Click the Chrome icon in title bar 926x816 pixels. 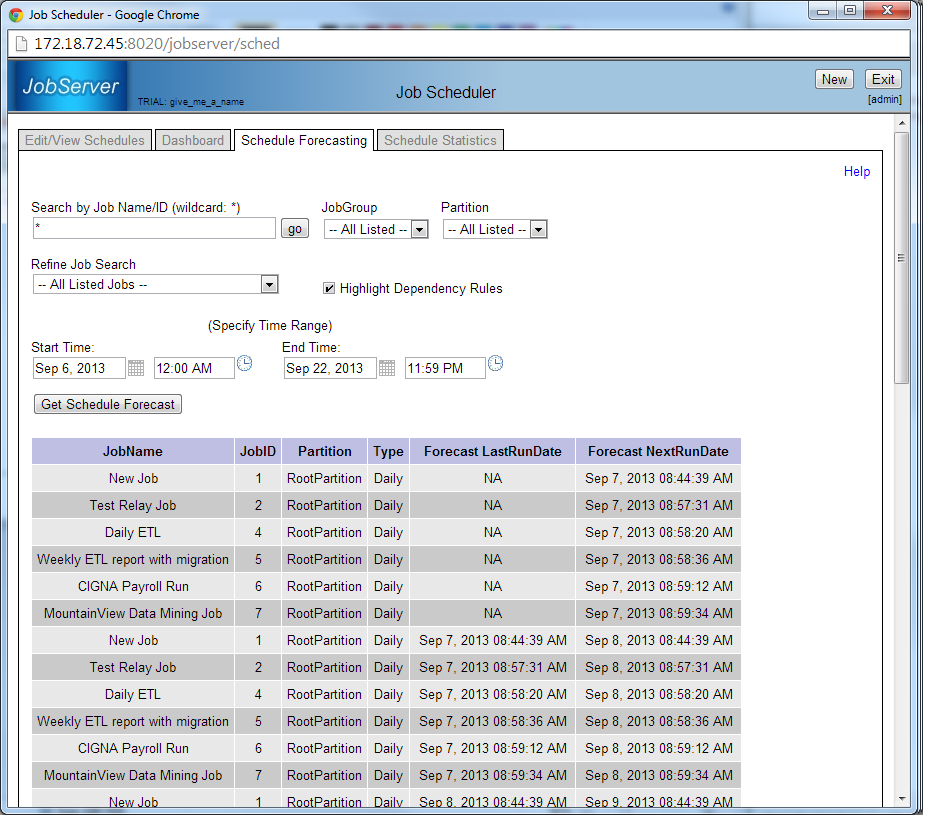pyautogui.click(x=17, y=14)
